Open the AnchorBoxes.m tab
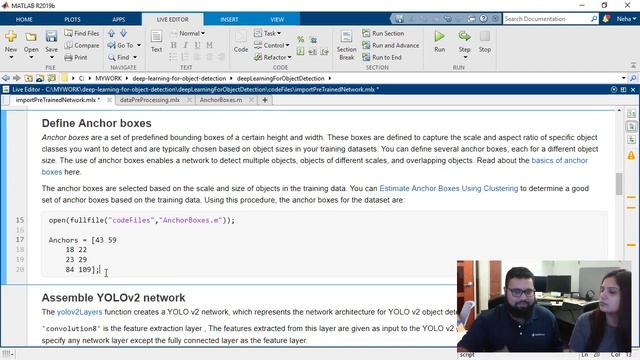 [221, 100]
